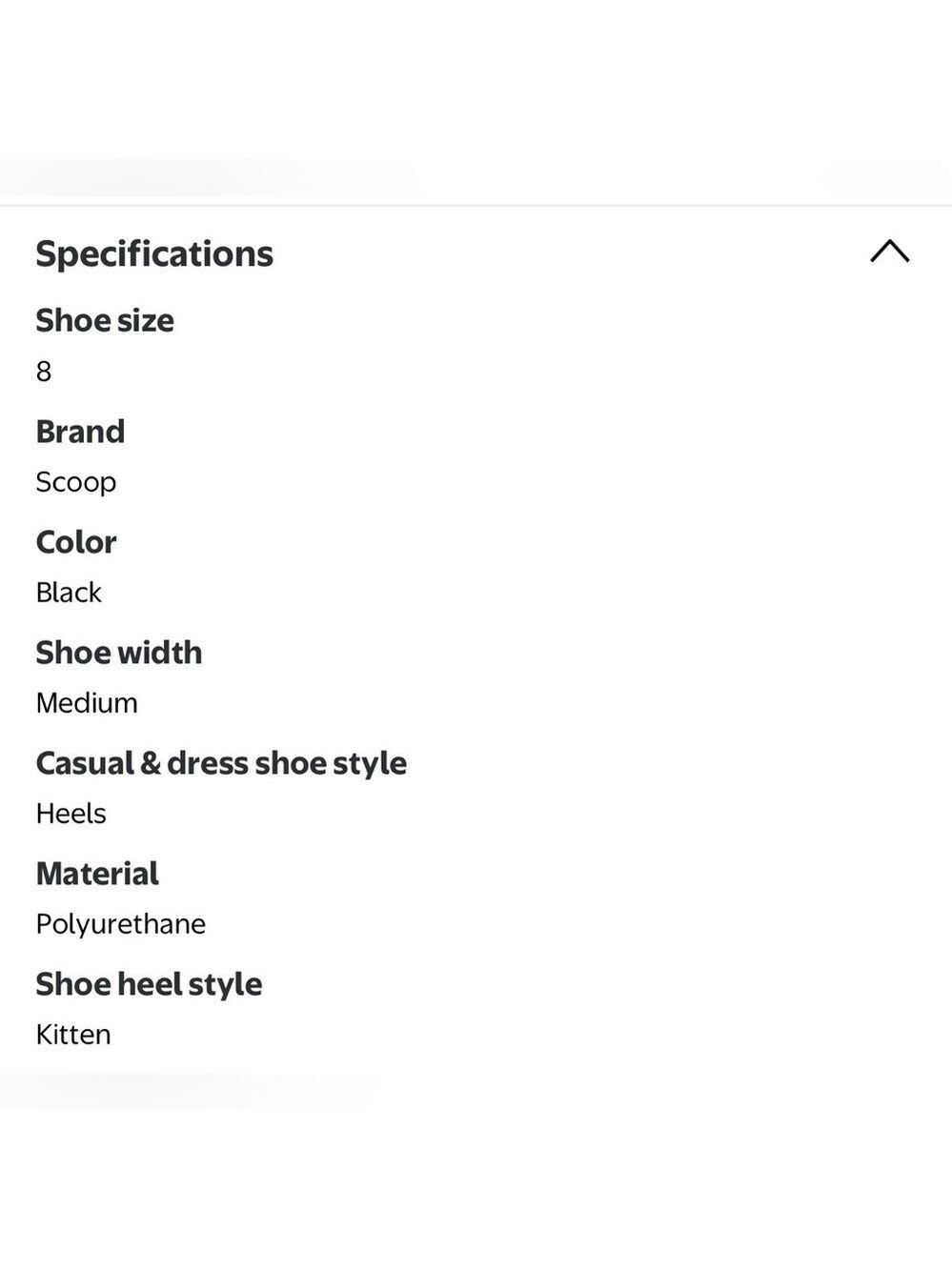The width and height of the screenshot is (952, 1270).
Task: Click the Specifications heading
Action: click(x=154, y=253)
